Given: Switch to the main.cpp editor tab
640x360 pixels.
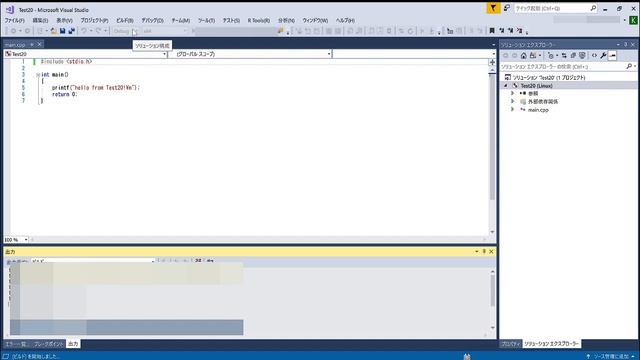Looking at the screenshot, I should [x=15, y=44].
